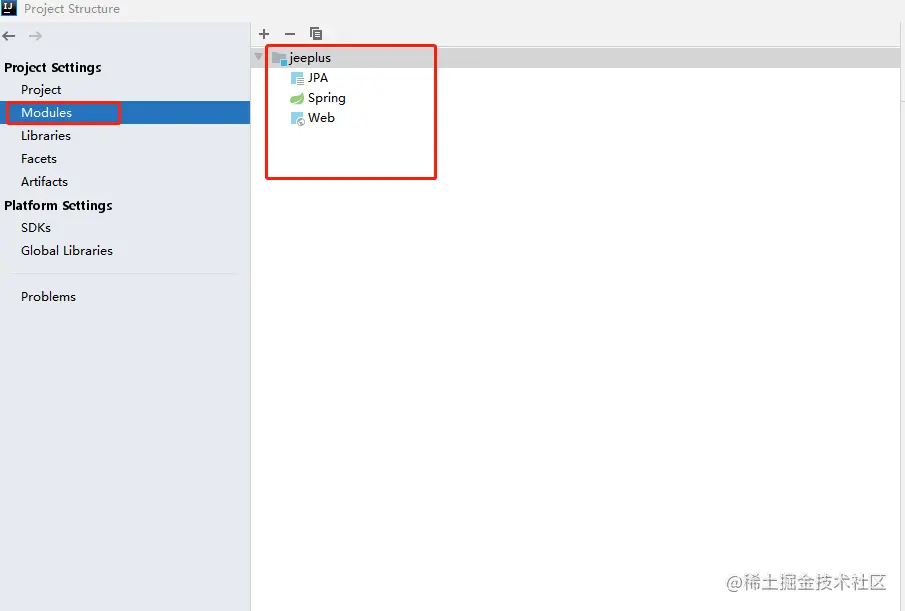Image resolution: width=905 pixels, height=611 pixels.
Task: Click the IntelliJ logo in the title bar
Action: 9,8
